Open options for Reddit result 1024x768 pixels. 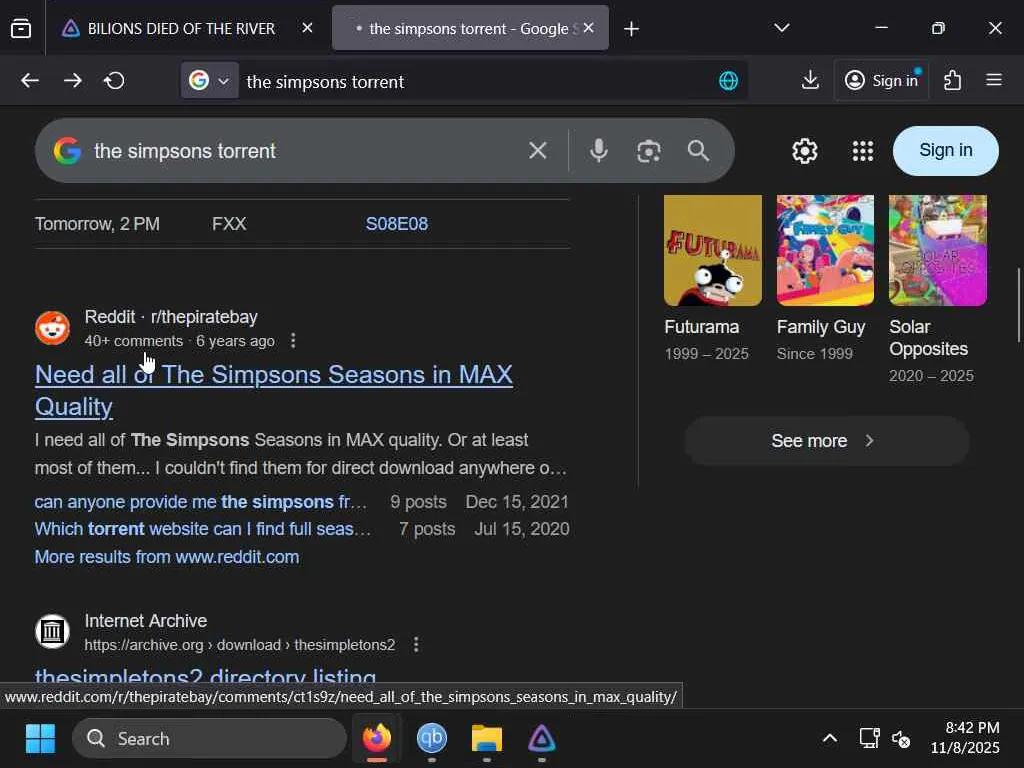coord(293,341)
